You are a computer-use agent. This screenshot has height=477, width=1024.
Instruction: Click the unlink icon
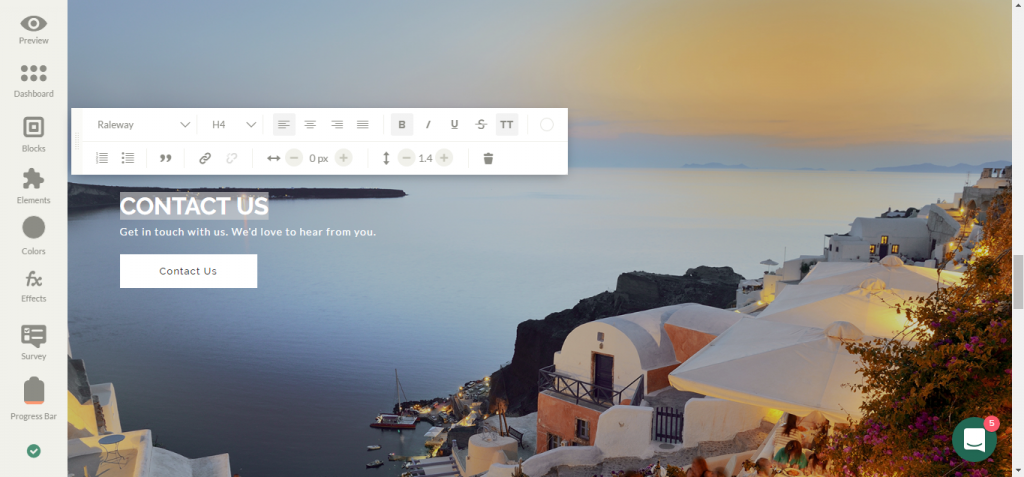pyautogui.click(x=231, y=158)
